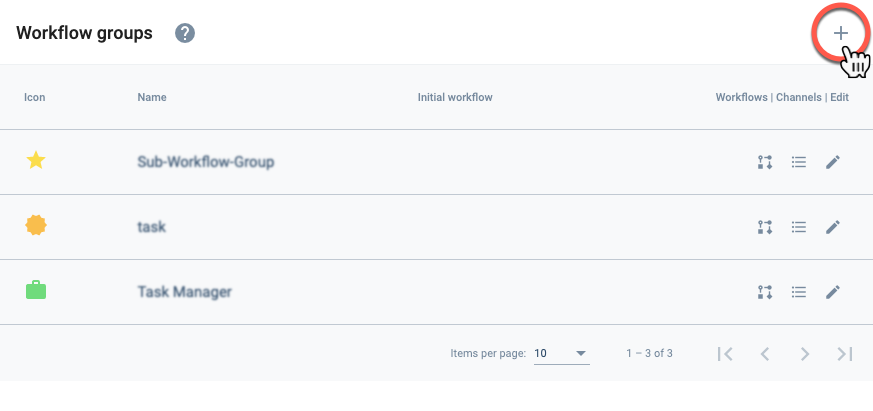Click the orange badge icon of task row
This screenshot has width=873, height=411.
tap(36, 226)
